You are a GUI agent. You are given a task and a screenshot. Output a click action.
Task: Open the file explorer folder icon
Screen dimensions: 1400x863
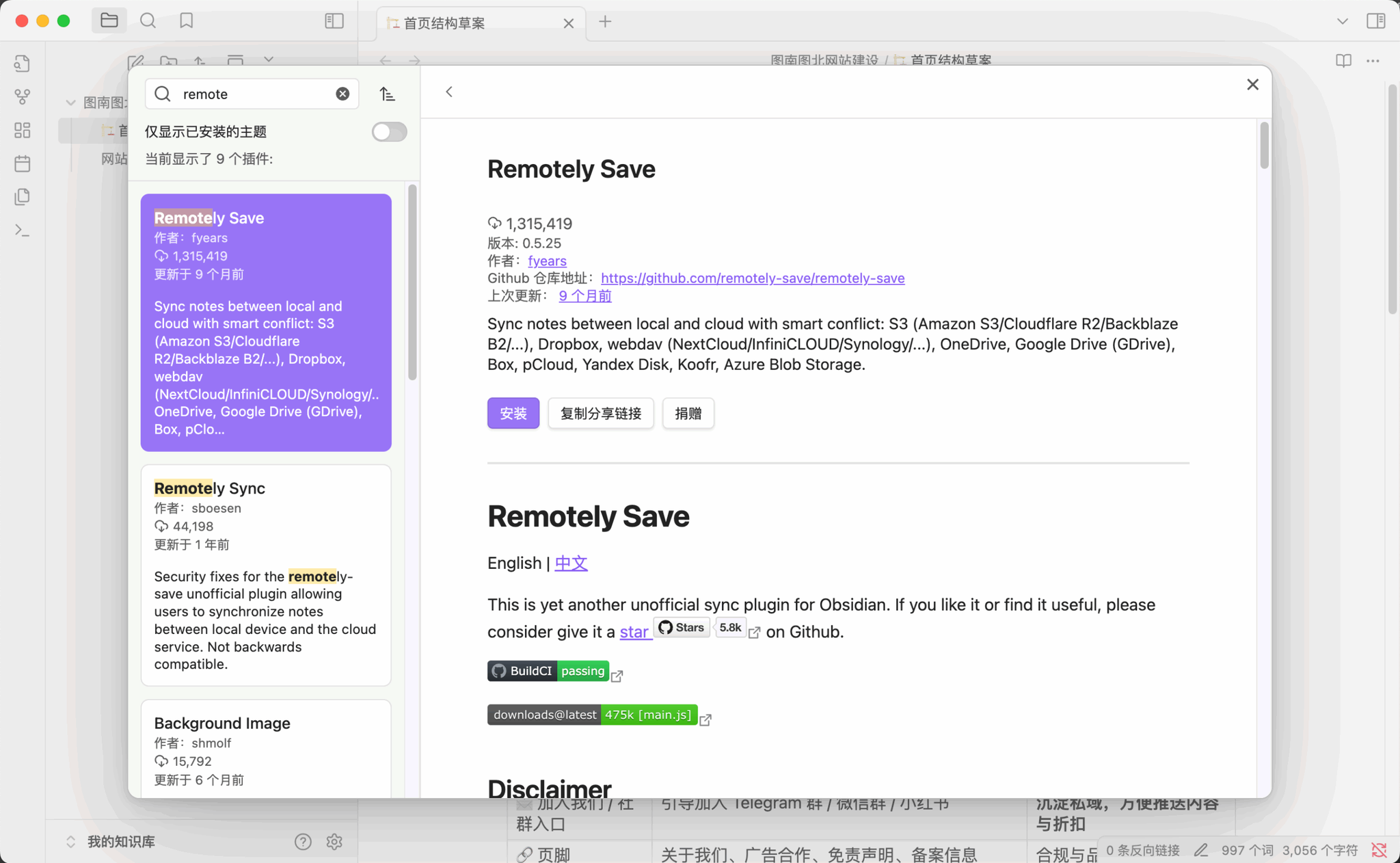click(x=109, y=21)
